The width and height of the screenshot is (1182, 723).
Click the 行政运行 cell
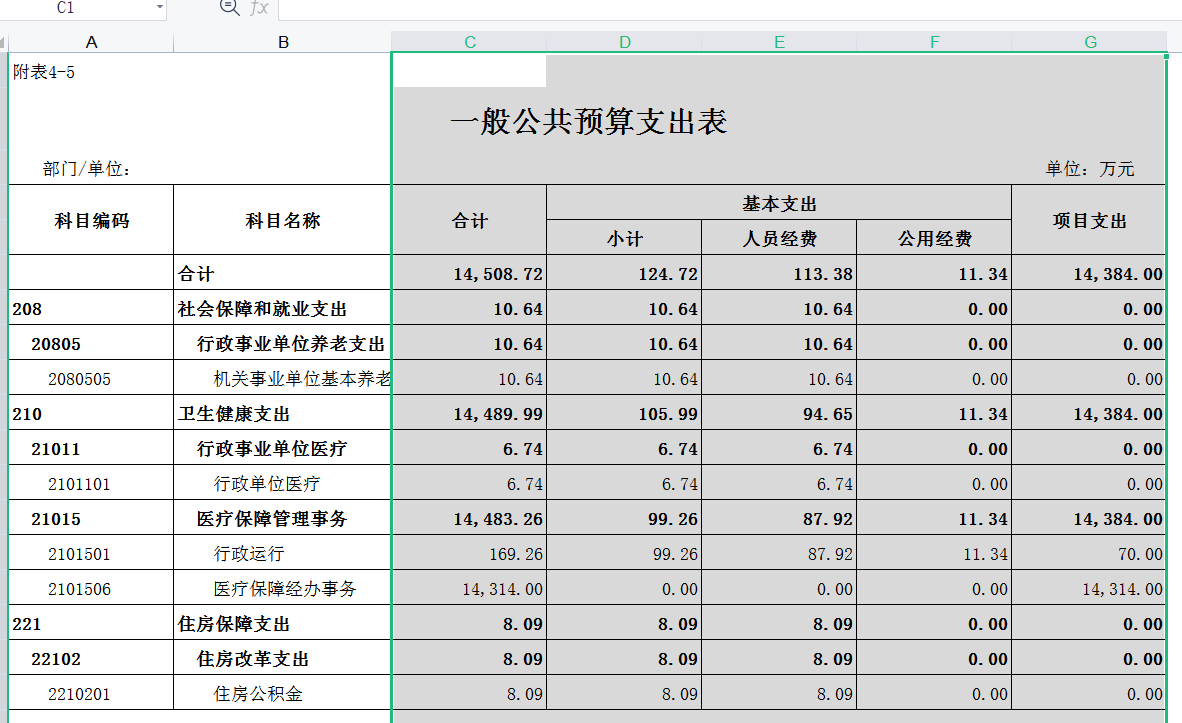pyautogui.click(x=283, y=553)
